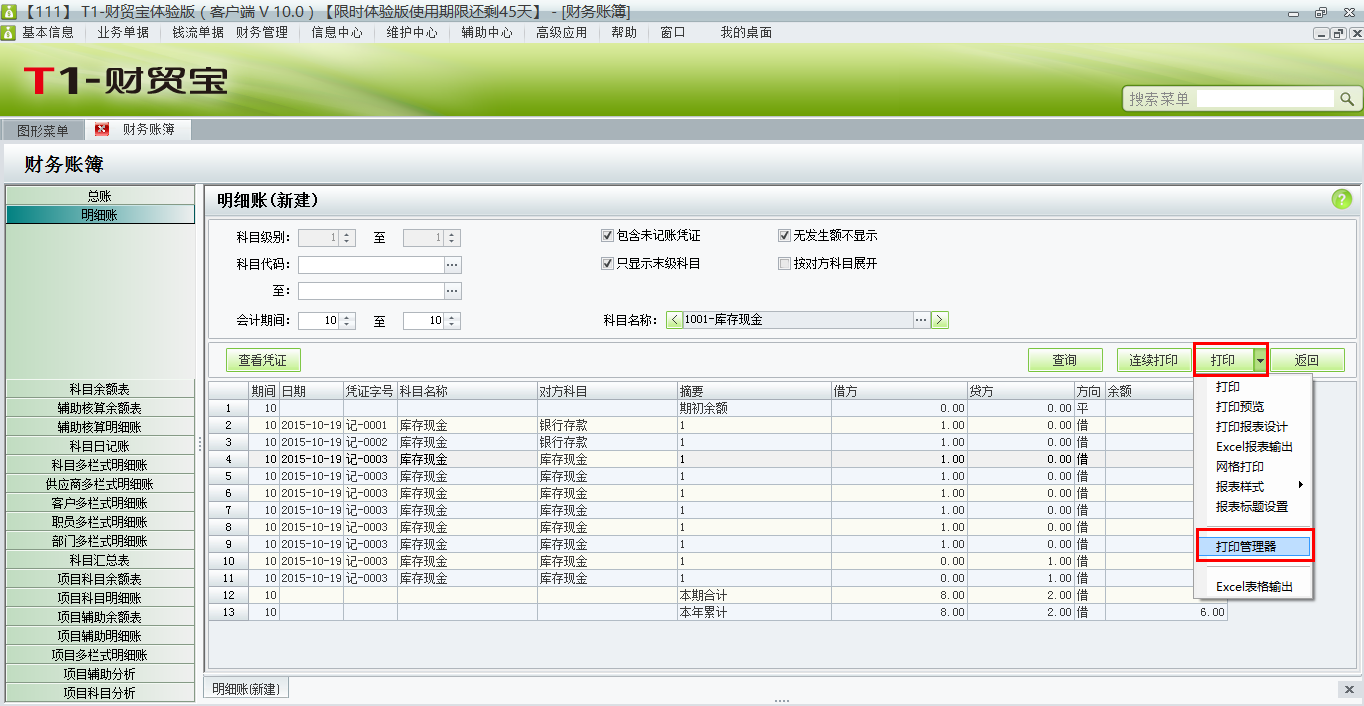Adjust 科目级别 end level stepper
Viewport: 1364px width, 706px height.
click(453, 238)
